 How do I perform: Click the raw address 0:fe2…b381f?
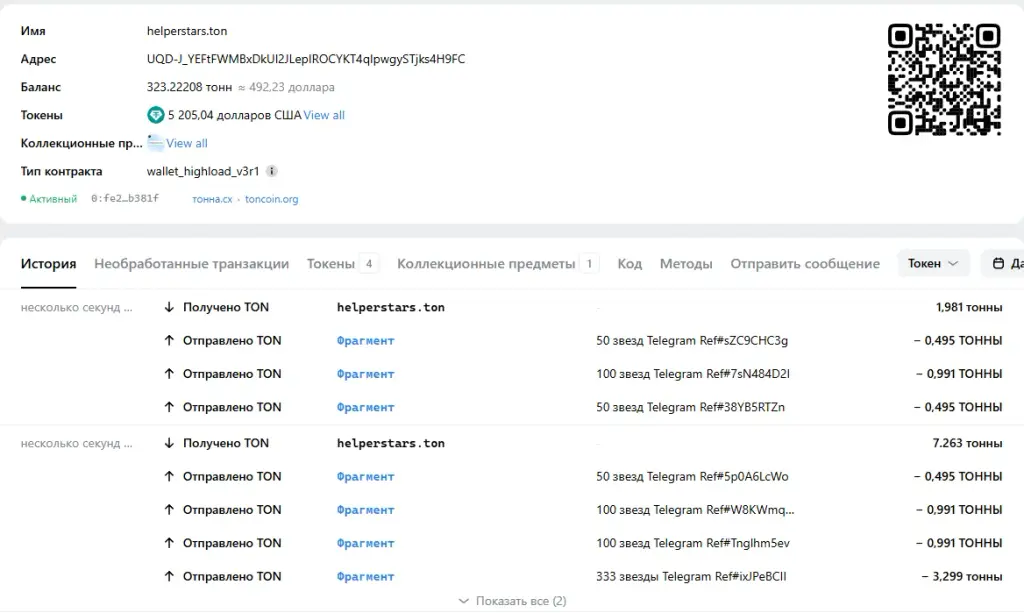point(125,198)
